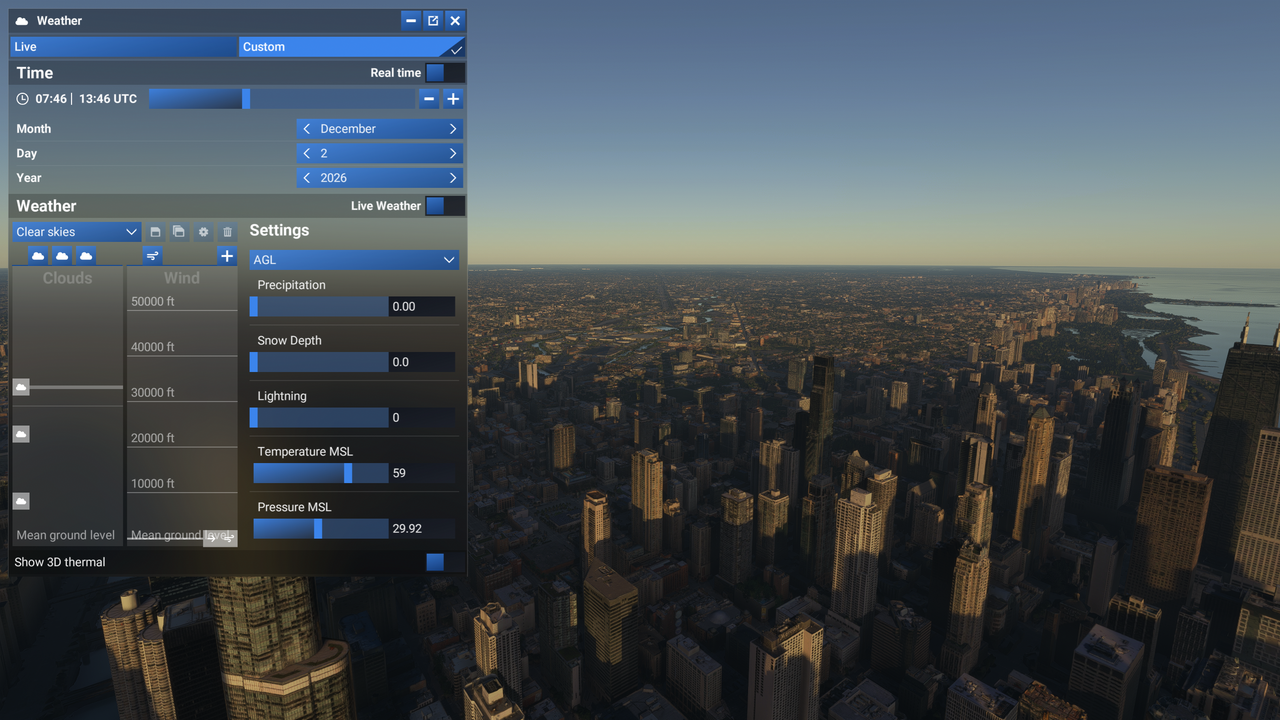Go to next day after 2
1280x720 pixels.
pyautogui.click(x=453, y=154)
